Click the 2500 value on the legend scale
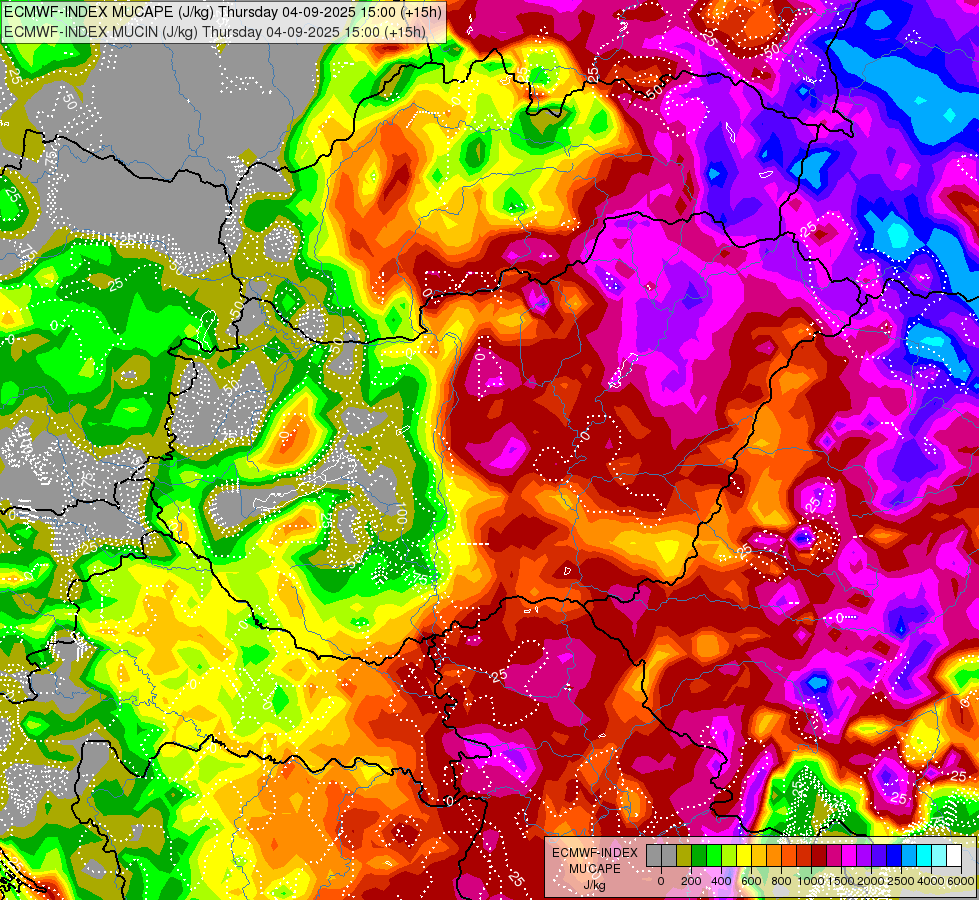Screen dimensions: 979x900 pyautogui.click(x=901, y=881)
